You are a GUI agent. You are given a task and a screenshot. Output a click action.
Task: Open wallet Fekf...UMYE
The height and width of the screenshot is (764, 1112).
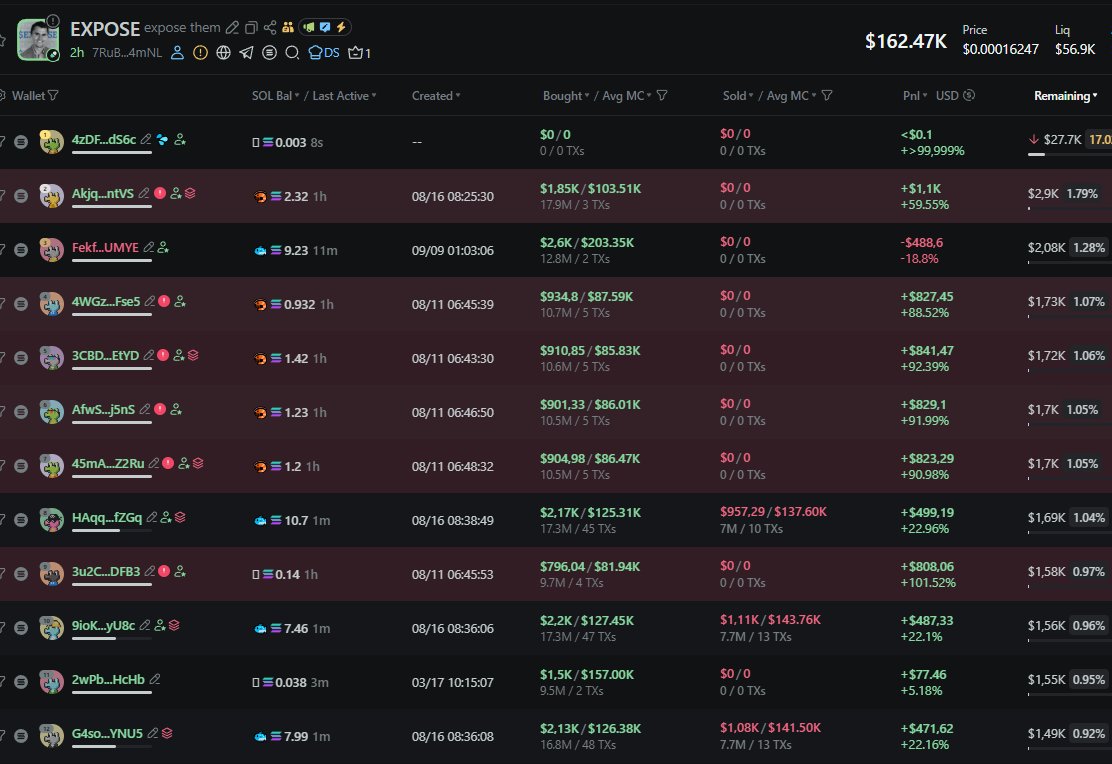click(x=105, y=247)
